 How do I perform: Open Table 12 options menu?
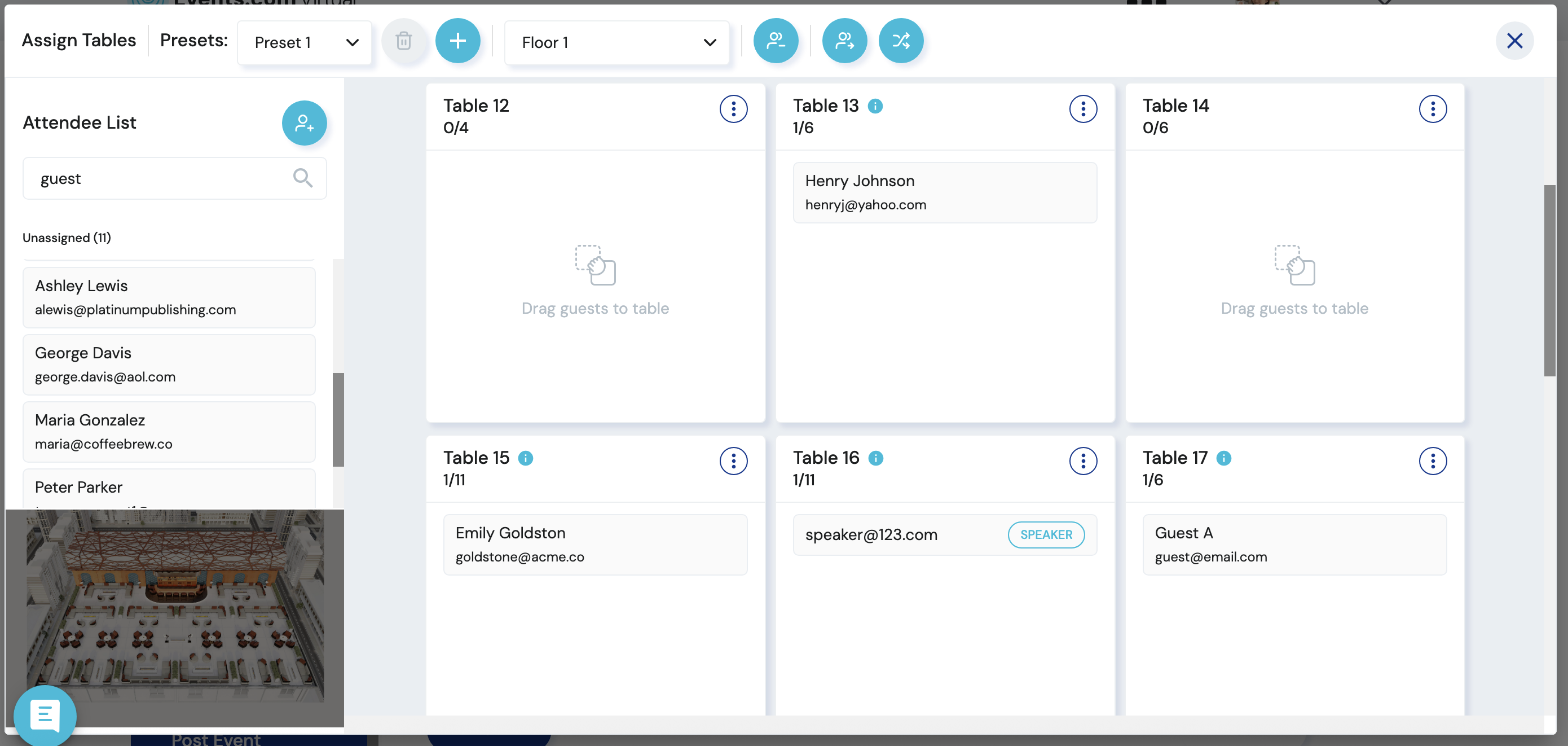coord(733,109)
